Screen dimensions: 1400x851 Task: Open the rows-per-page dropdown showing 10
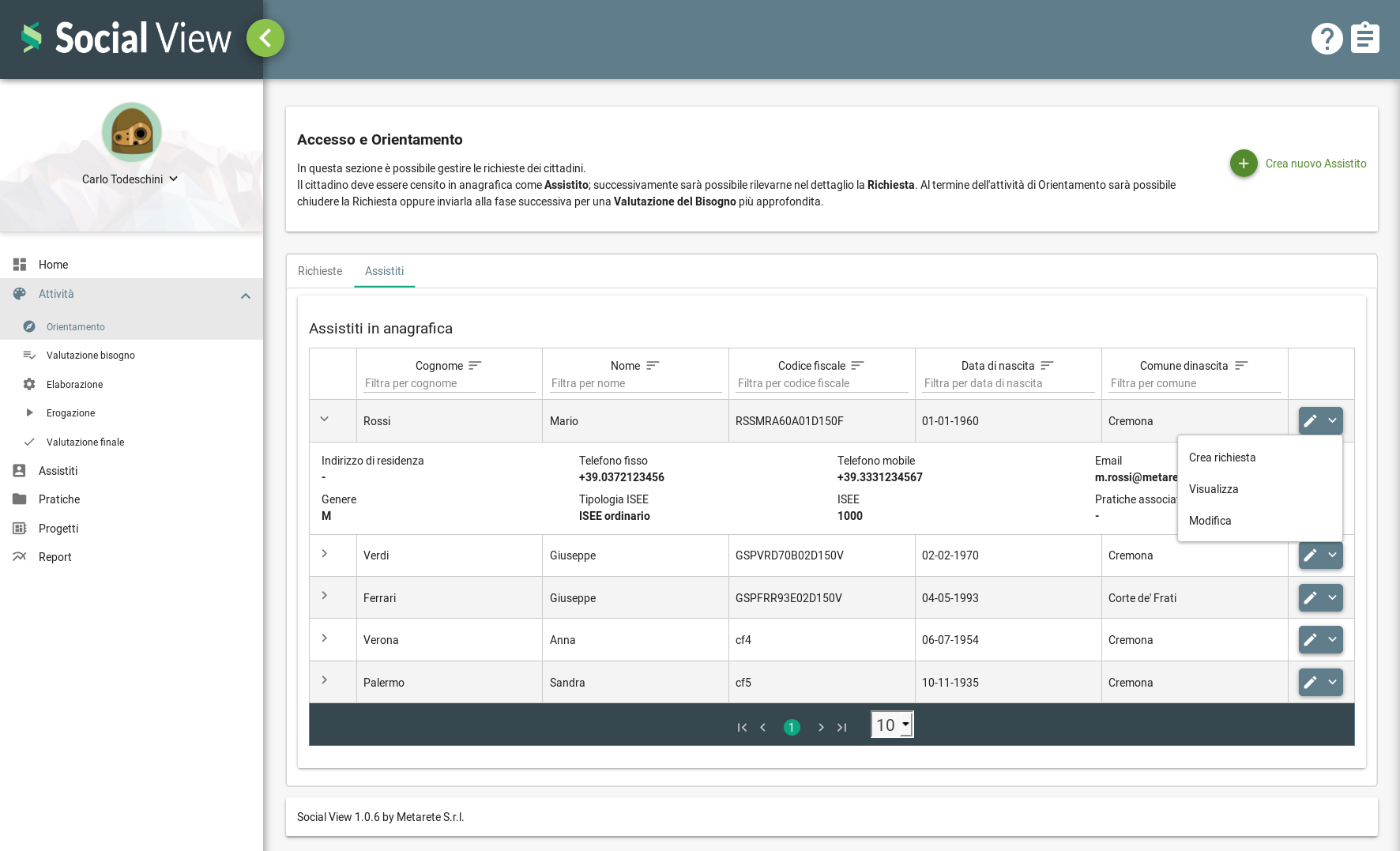pos(892,725)
